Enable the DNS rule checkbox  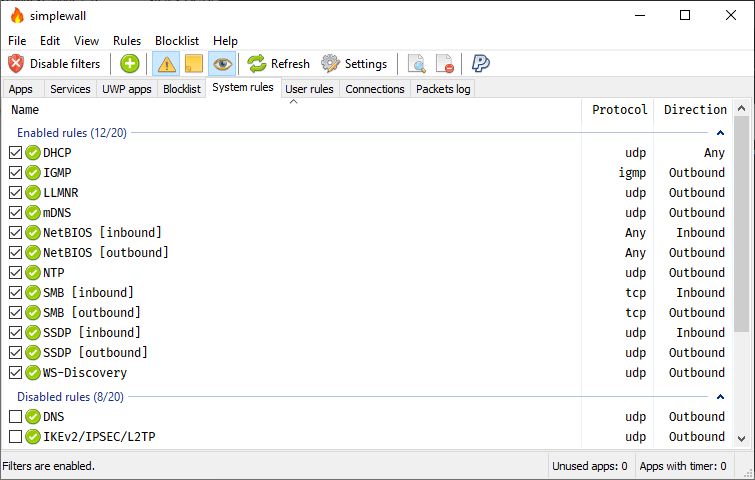[x=15, y=417]
